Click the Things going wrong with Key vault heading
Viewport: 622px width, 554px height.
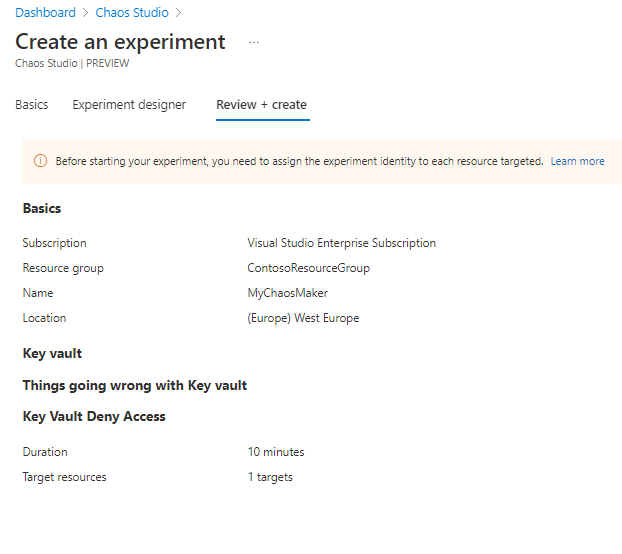click(135, 385)
